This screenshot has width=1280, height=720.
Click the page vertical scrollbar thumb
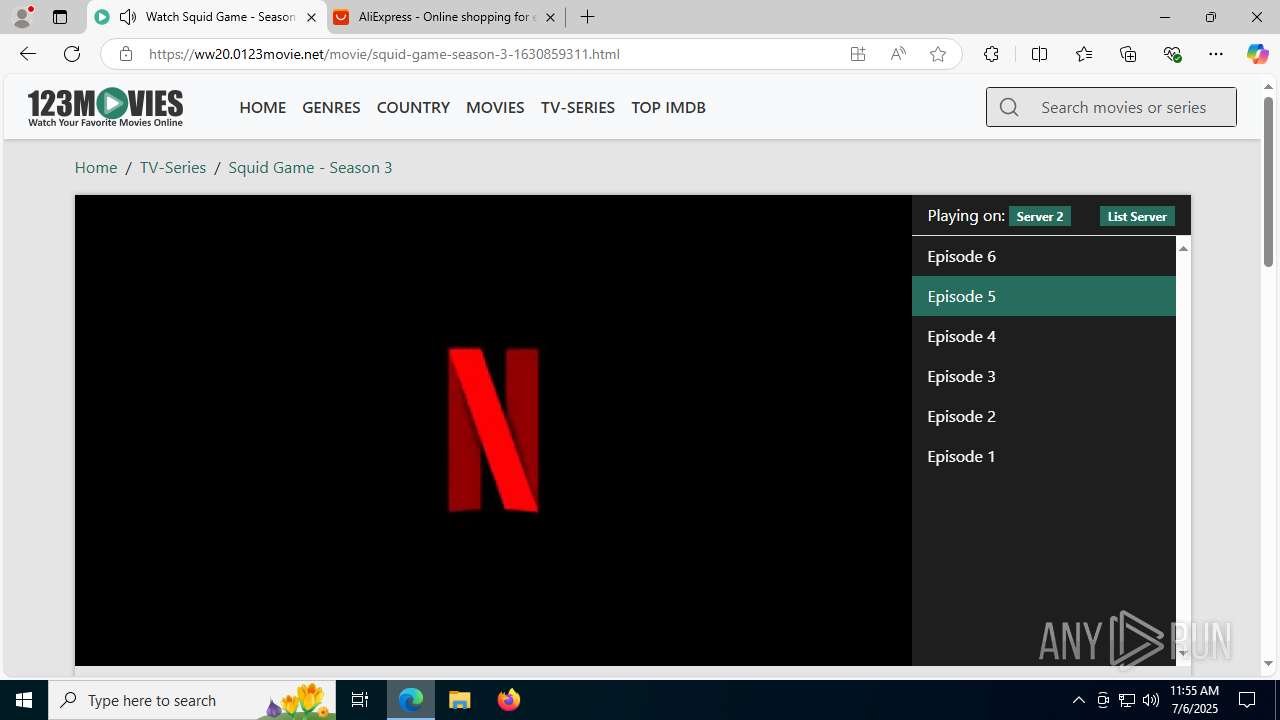point(1268,182)
